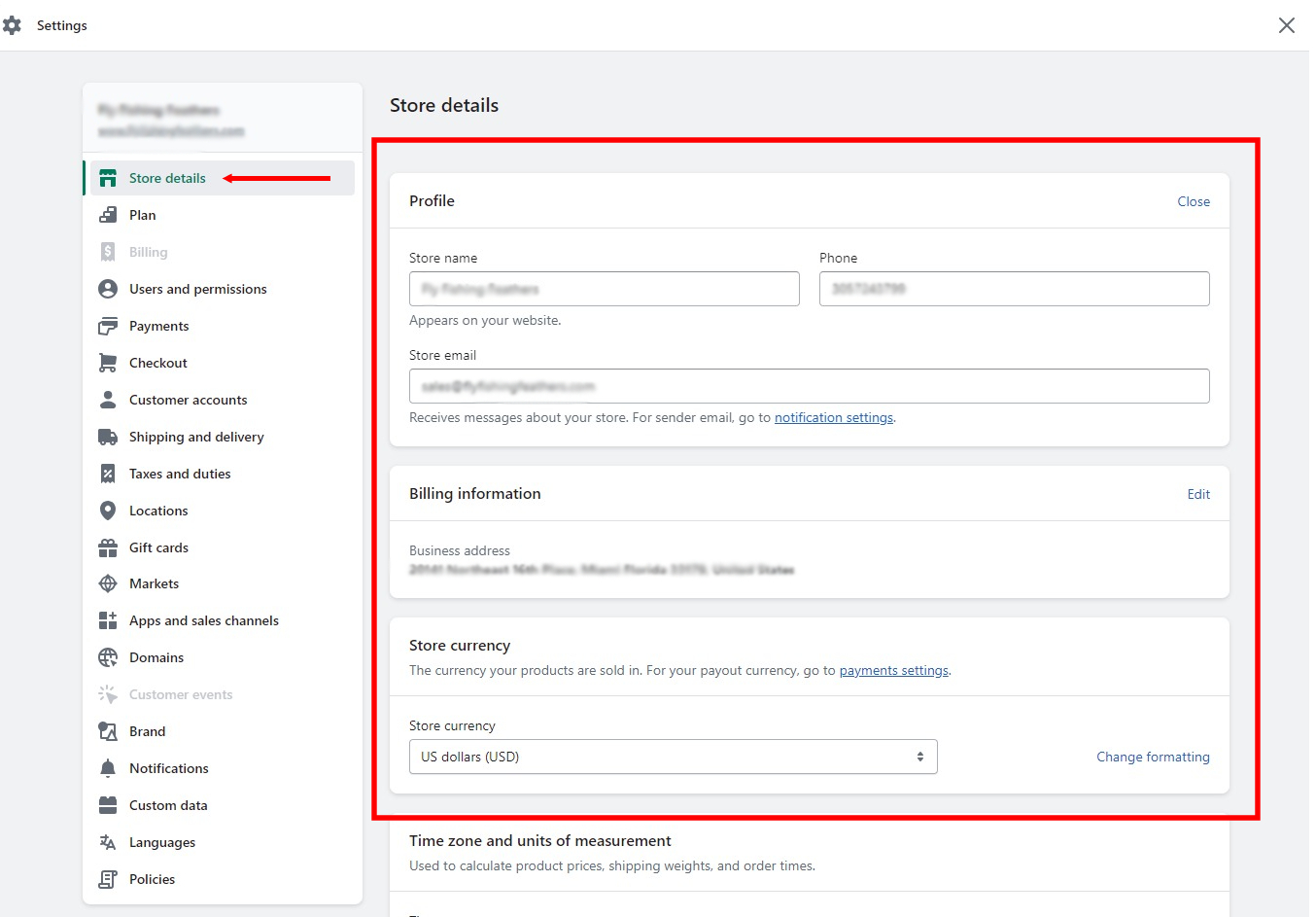Switch to the Plan settings page

[x=141, y=215]
